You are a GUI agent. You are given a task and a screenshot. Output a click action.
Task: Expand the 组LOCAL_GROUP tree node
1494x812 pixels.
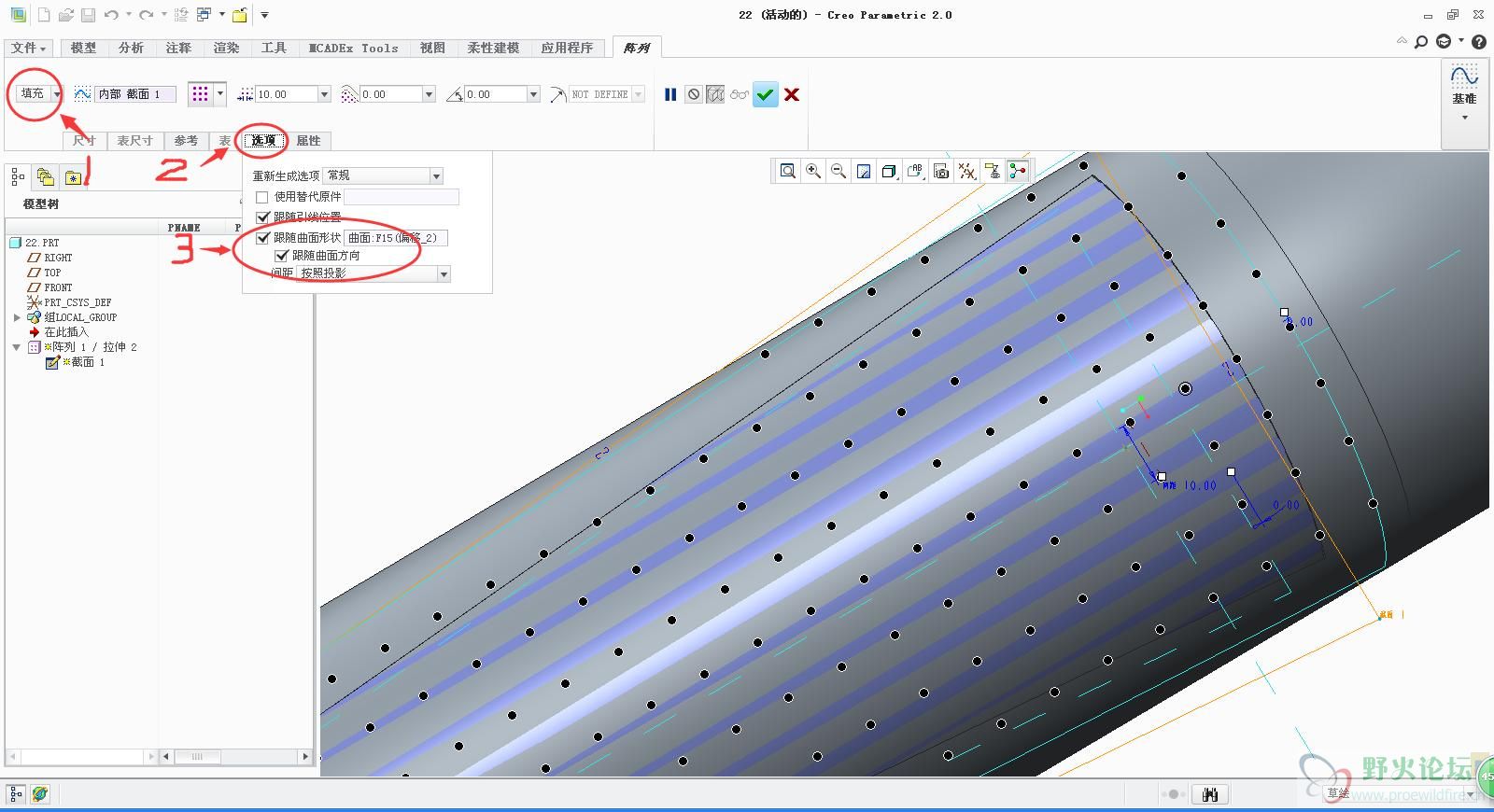pyautogui.click(x=17, y=317)
